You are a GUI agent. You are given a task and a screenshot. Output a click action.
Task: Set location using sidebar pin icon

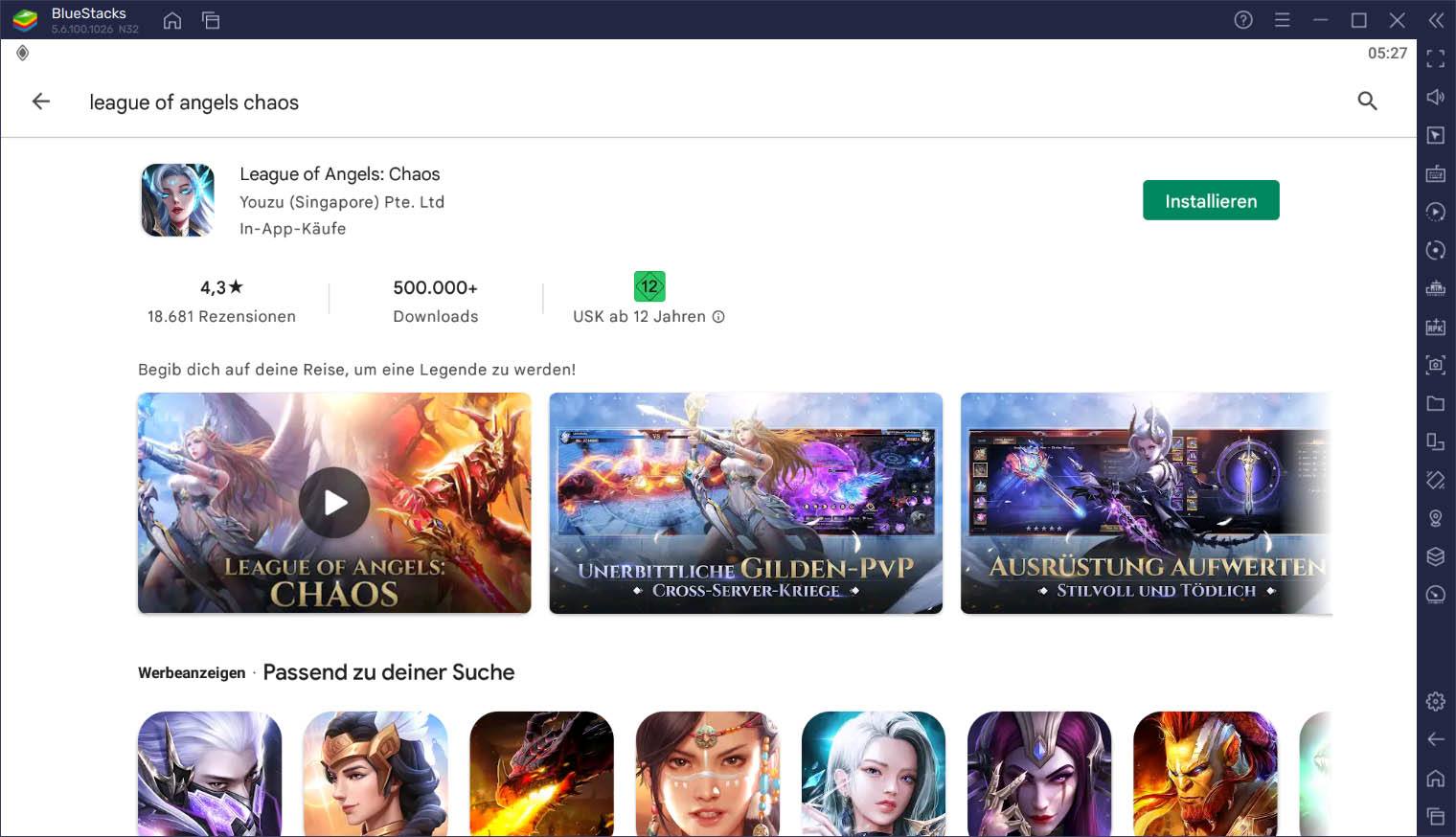1435,518
